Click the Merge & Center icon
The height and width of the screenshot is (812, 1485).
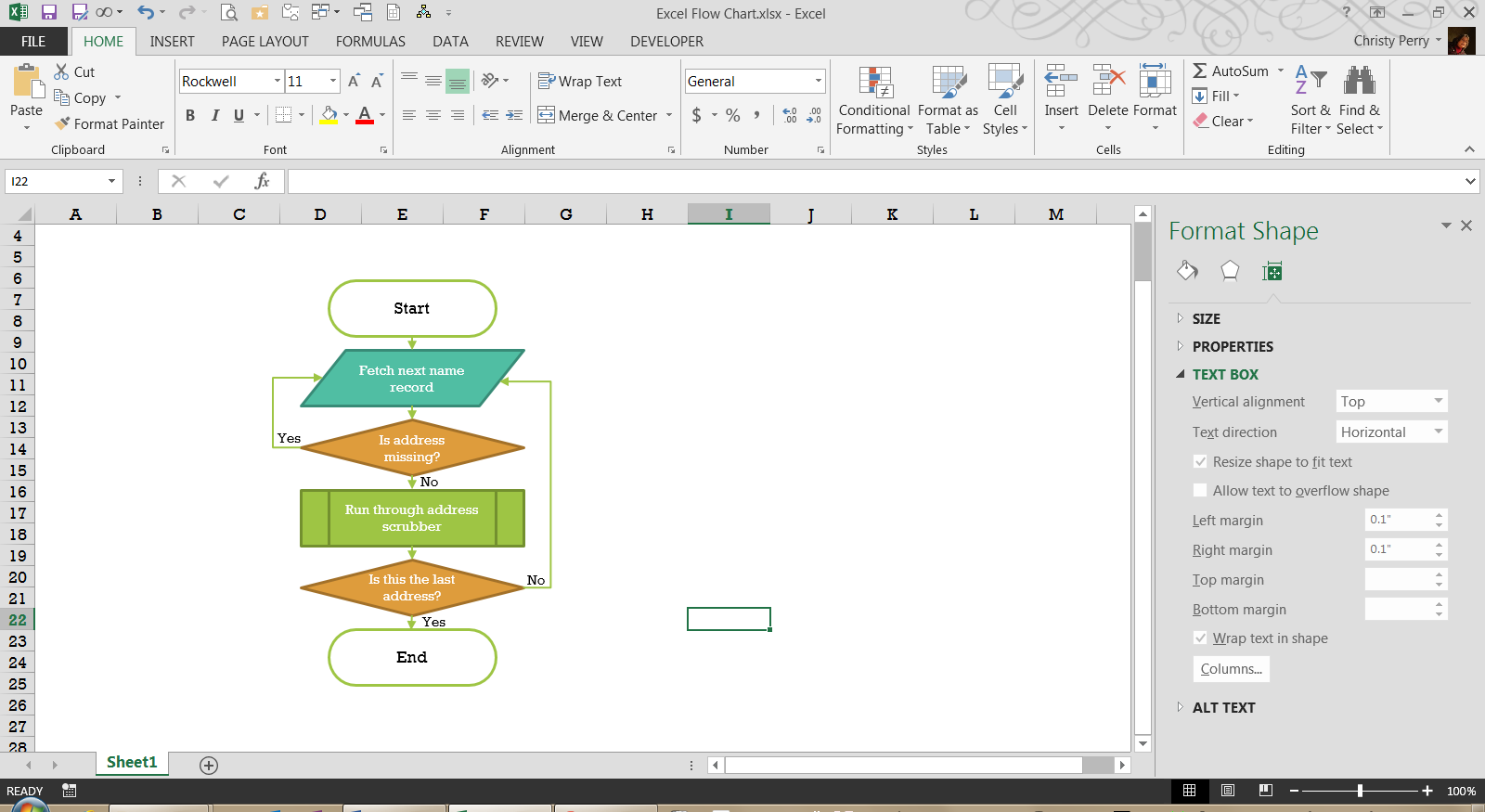tap(547, 115)
